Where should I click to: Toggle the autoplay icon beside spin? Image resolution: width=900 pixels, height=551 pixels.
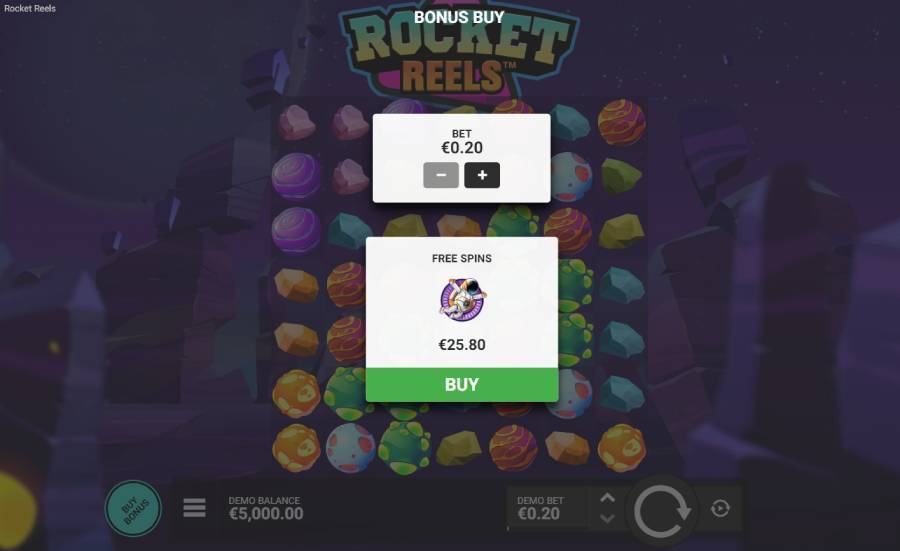[720, 509]
